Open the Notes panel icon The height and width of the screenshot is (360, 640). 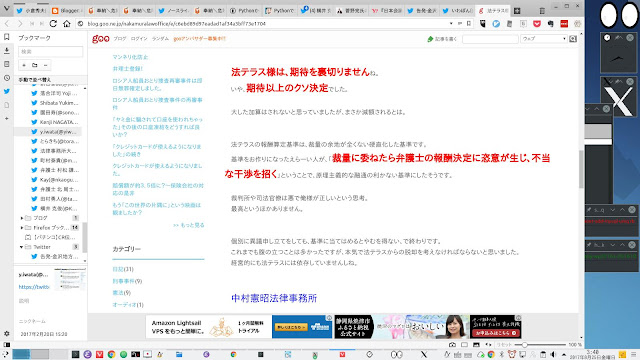click(7, 64)
